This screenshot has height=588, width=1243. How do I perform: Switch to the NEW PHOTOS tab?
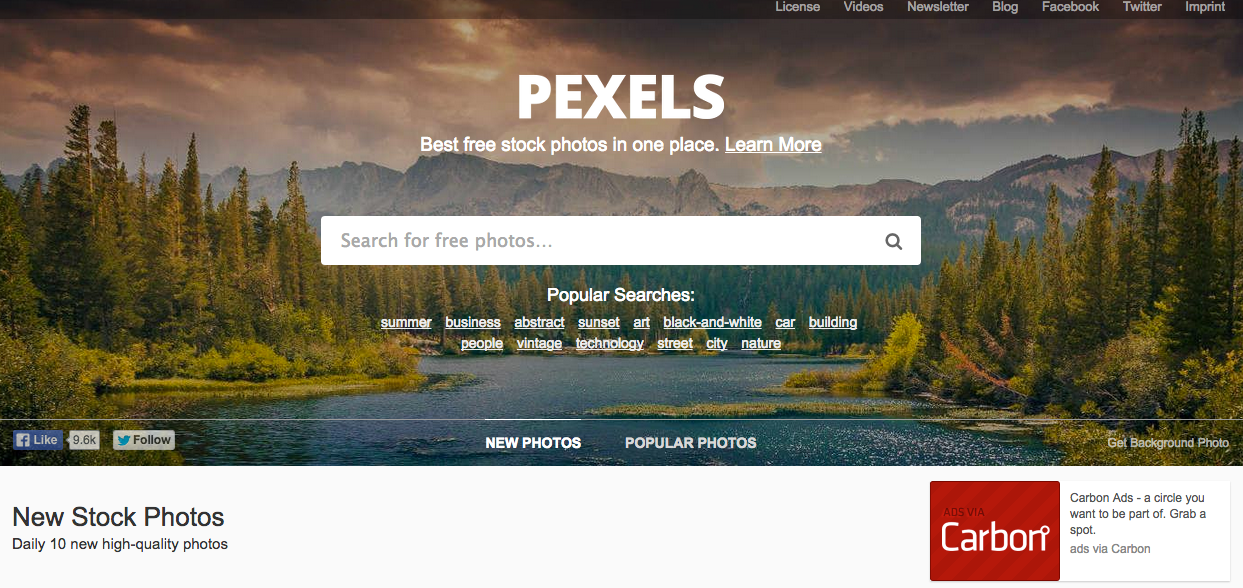pos(533,443)
